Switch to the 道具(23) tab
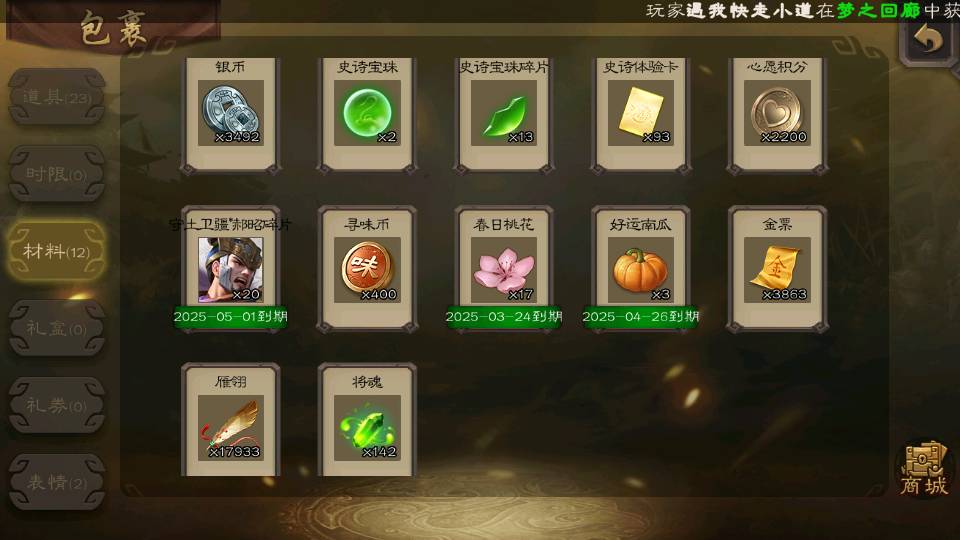Image resolution: width=960 pixels, height=540 pixels. coord(56,97)
